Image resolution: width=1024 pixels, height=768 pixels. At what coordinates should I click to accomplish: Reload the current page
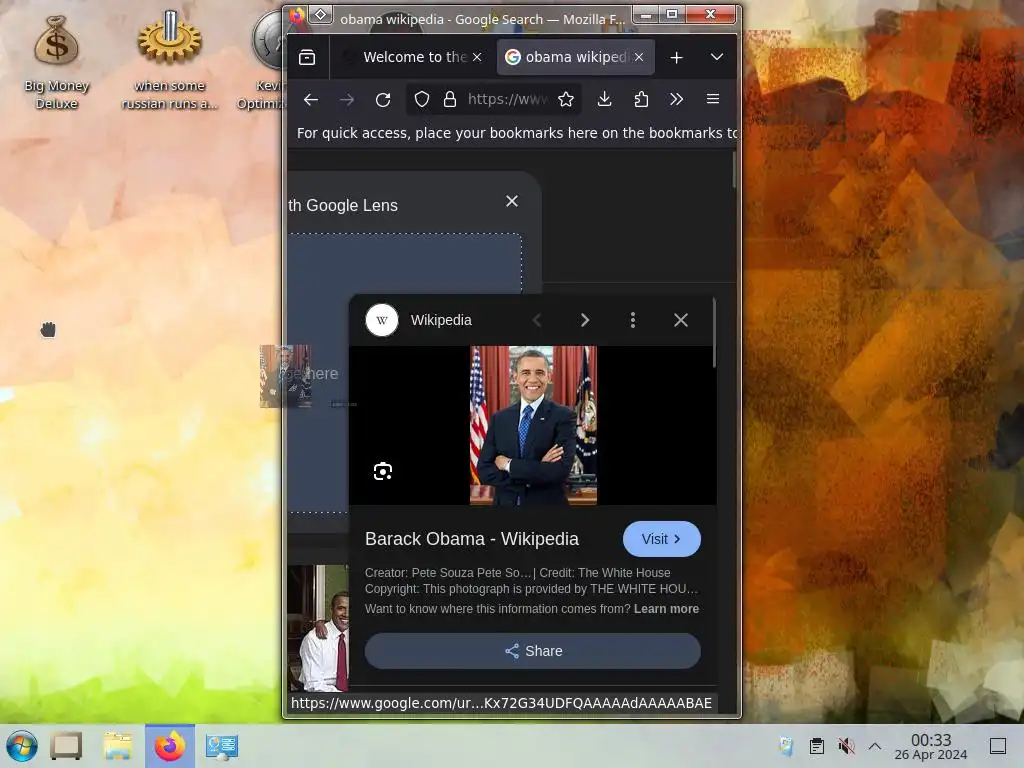[383, 99]
